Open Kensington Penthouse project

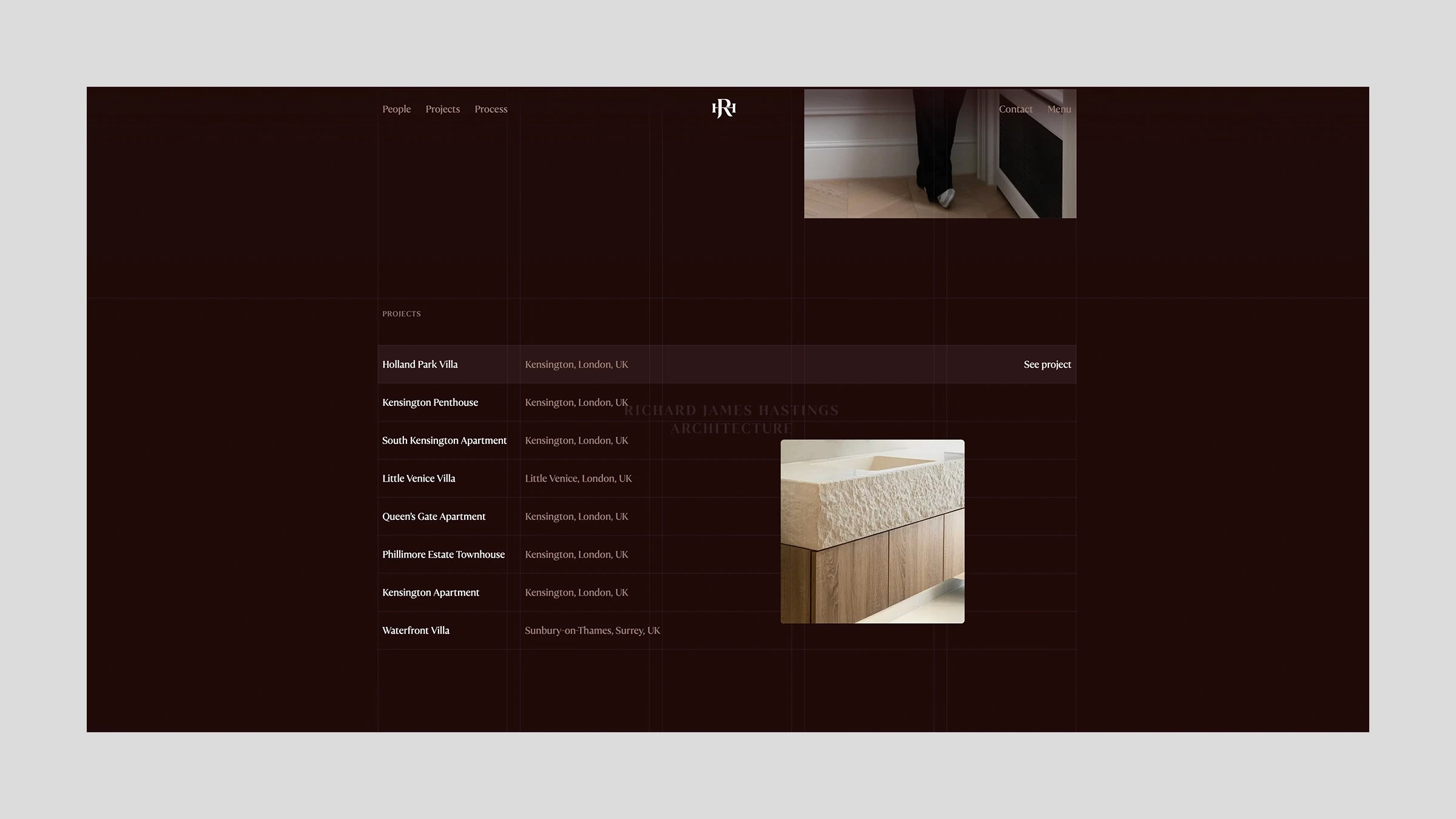pos(430,403)
